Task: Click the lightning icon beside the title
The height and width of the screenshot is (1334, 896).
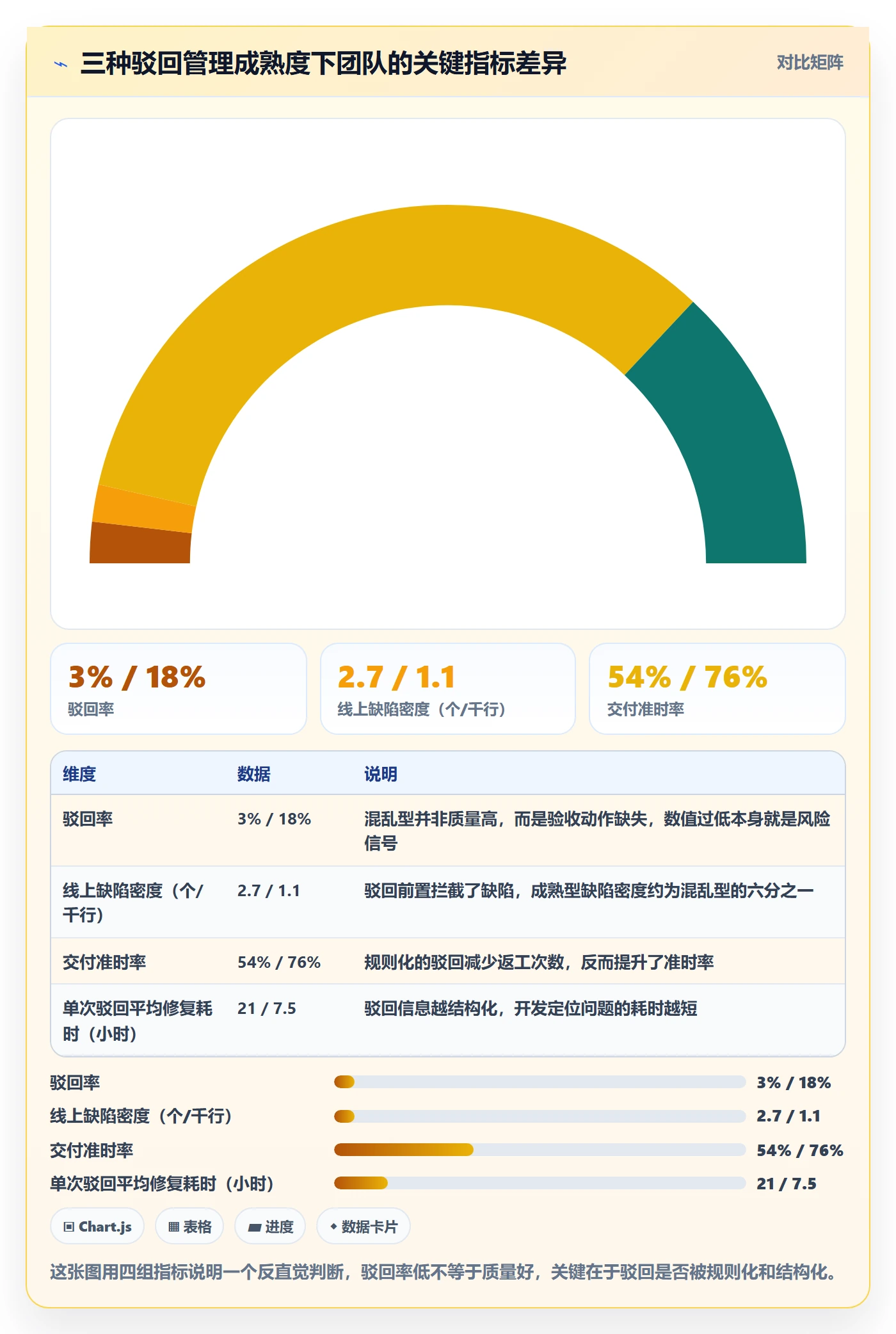Action: 61,64
